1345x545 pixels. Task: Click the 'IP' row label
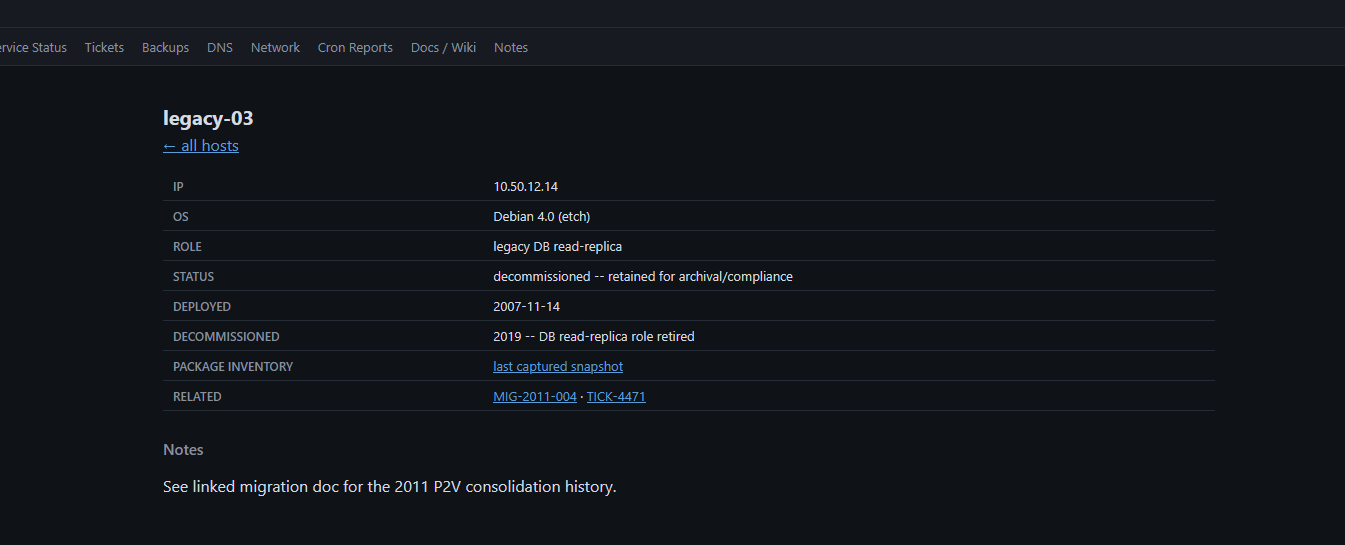click(178, 186)
